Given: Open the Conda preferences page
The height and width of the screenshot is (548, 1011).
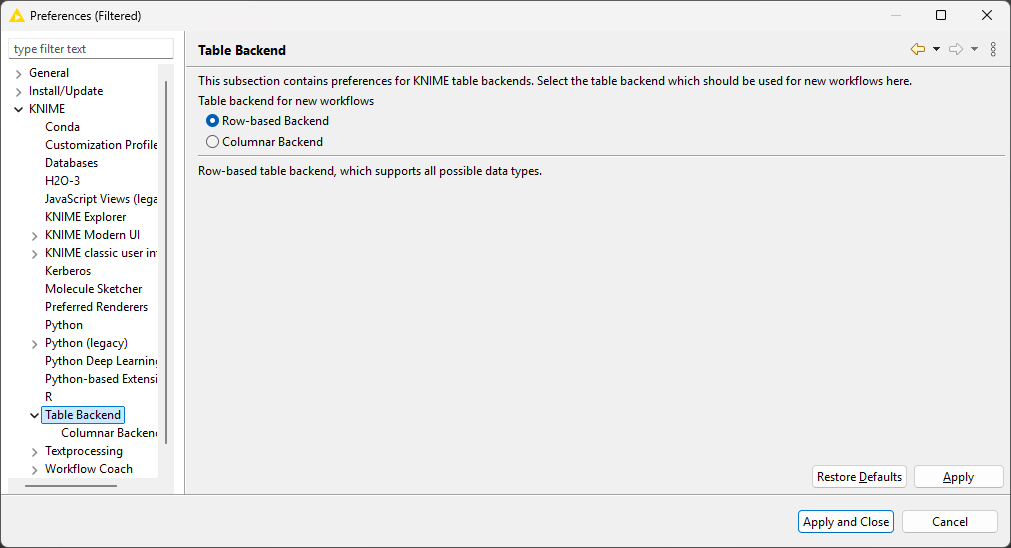Looking at the screenshot, I should [63, 127].
